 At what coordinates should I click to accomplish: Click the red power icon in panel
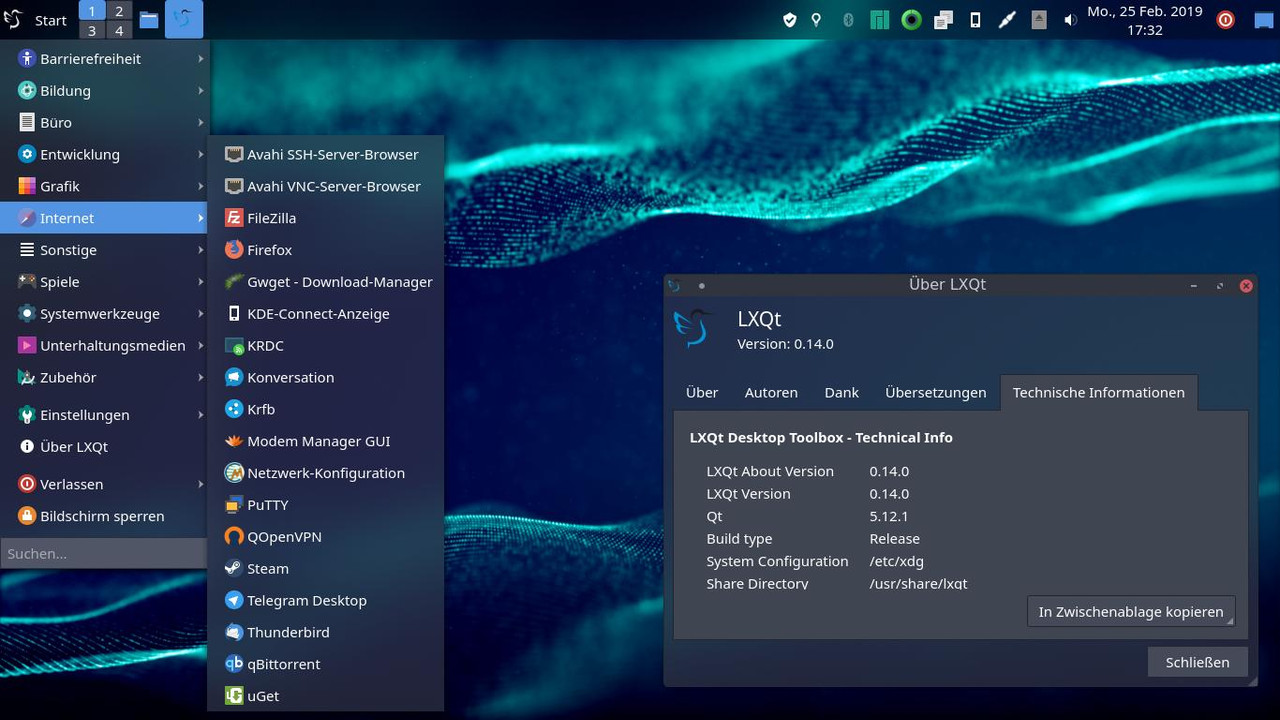[x=1225, y=19]
